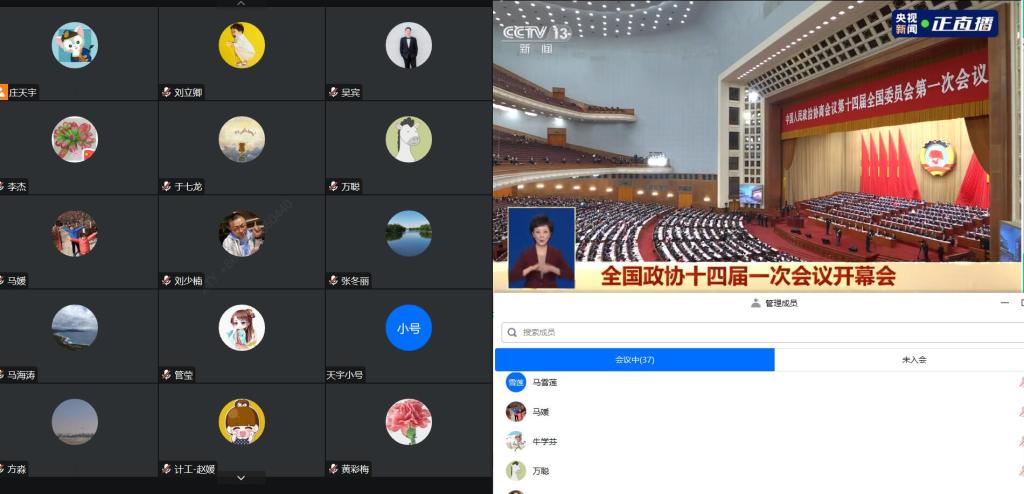Click 张冬丽's muted mic icon on tile
This screenshot has width=1024, height=494.
(x=333, y=281)
